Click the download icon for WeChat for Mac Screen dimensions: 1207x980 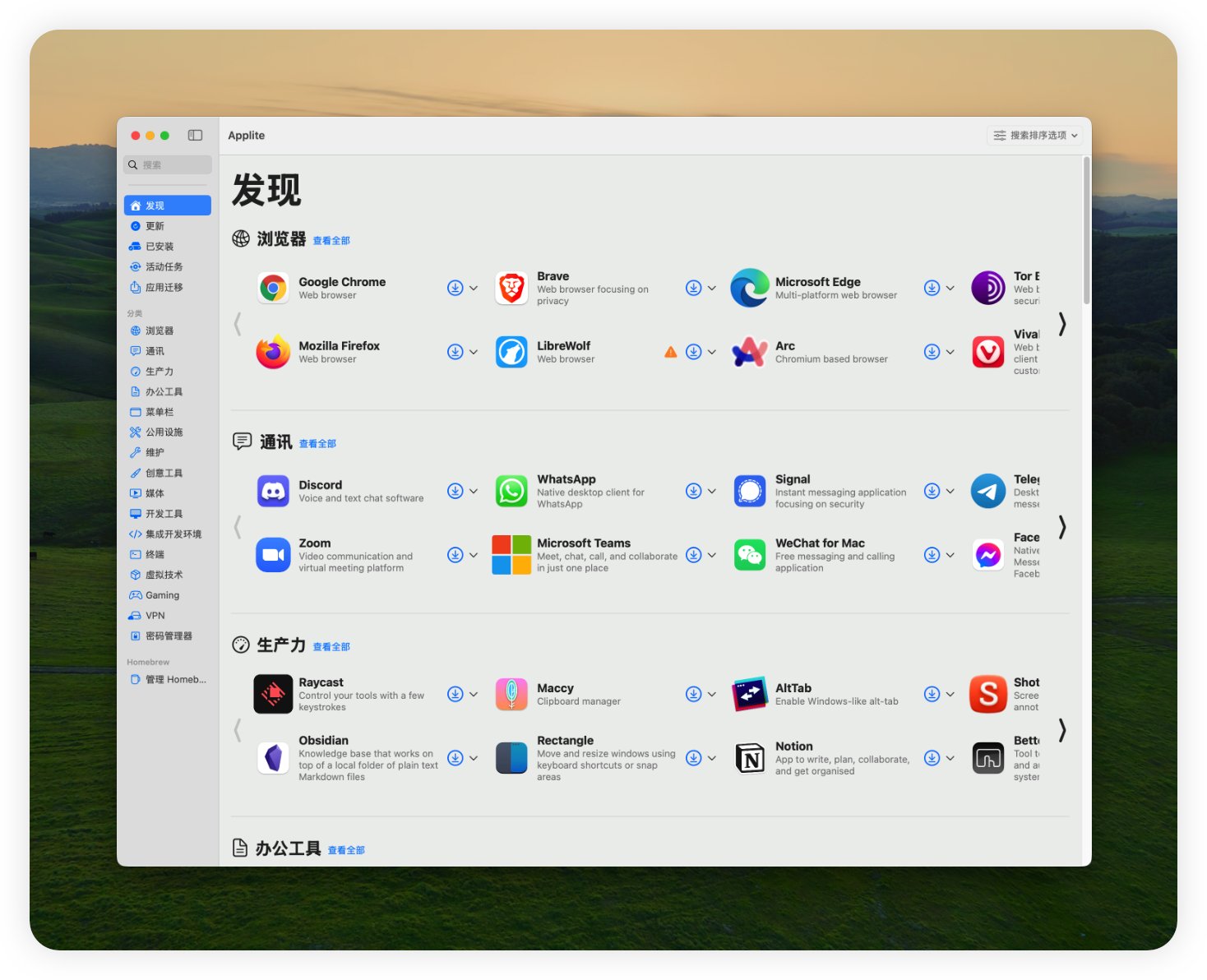(932, 555)
